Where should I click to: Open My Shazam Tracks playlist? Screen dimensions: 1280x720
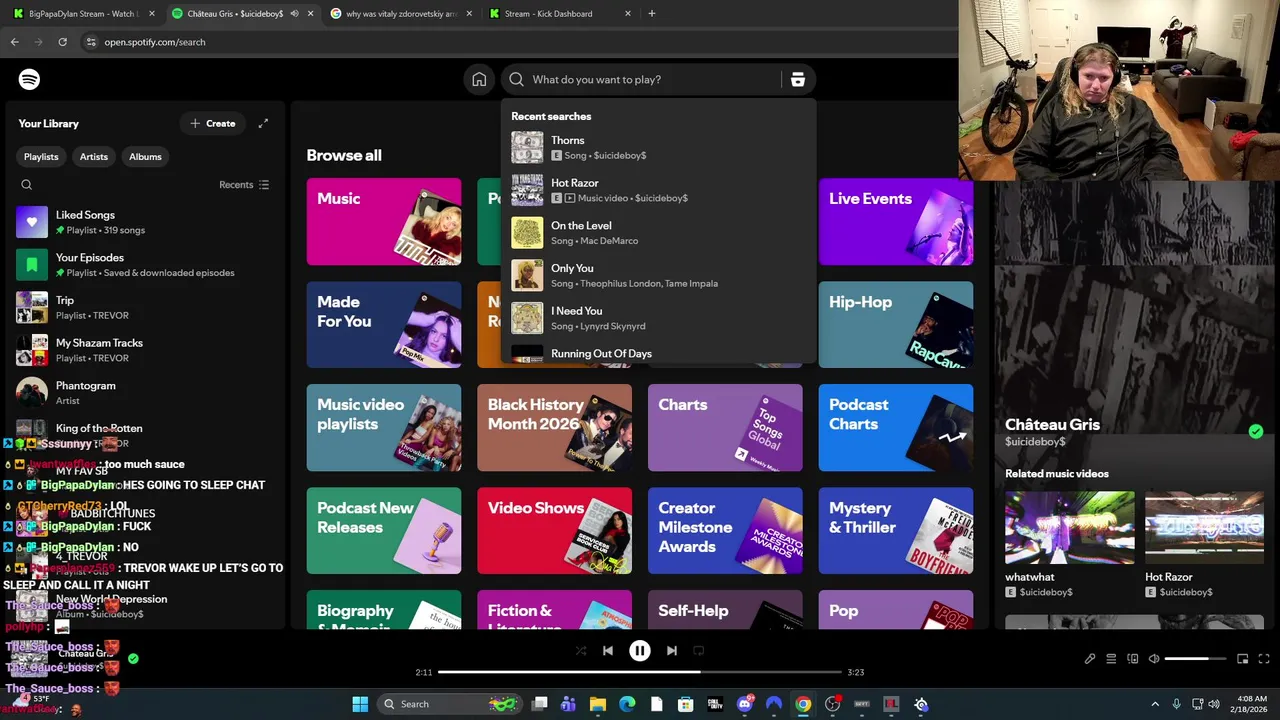pos(145,350)
